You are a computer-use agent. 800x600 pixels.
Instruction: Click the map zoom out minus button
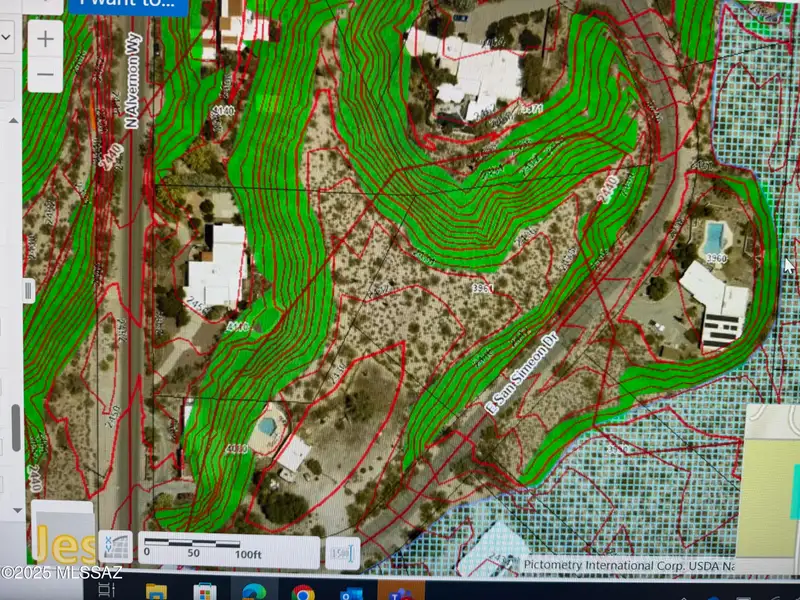pyautogui.click(x=46, y=75)
